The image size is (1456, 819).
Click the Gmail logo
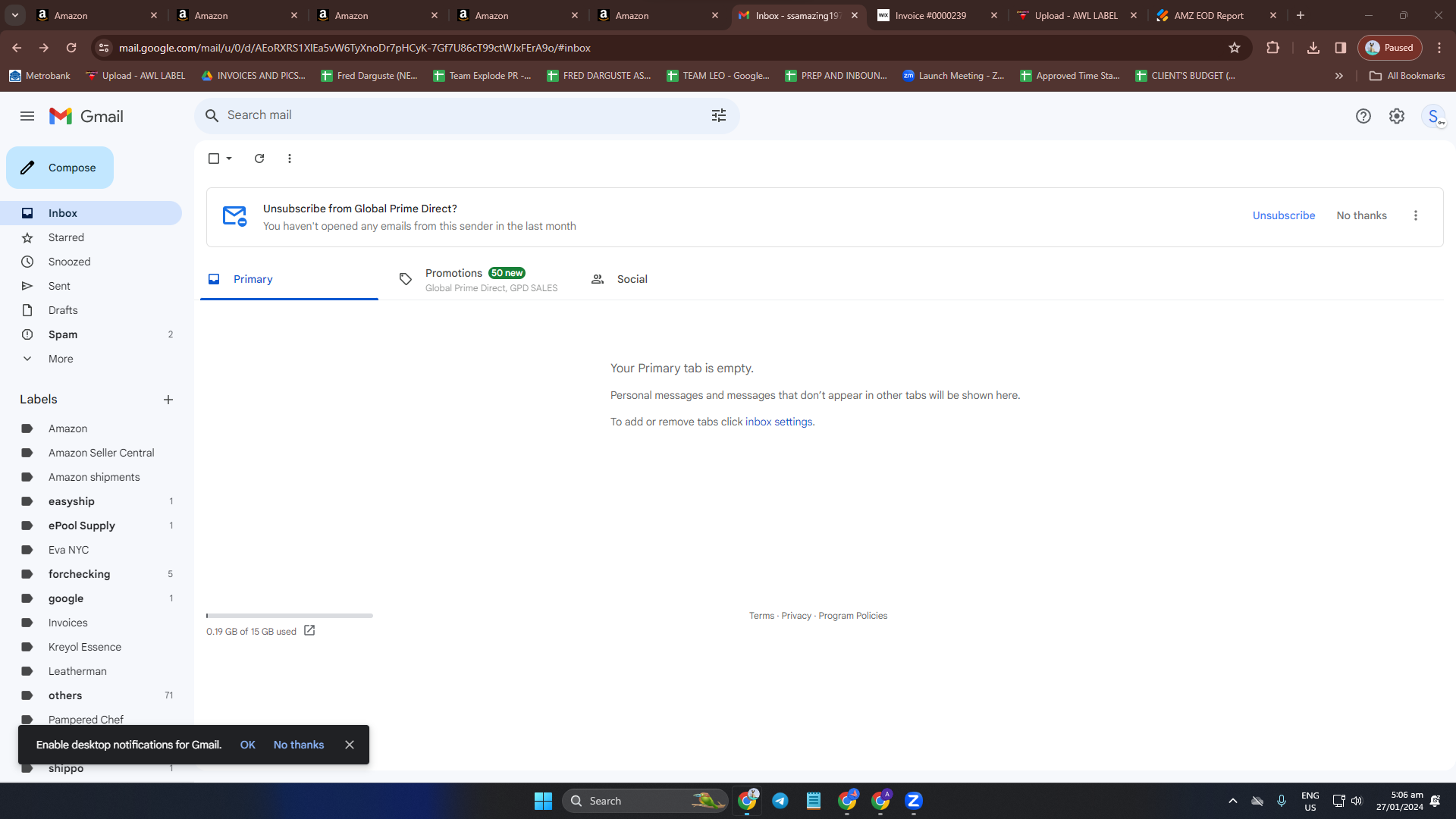coord(86,116)
